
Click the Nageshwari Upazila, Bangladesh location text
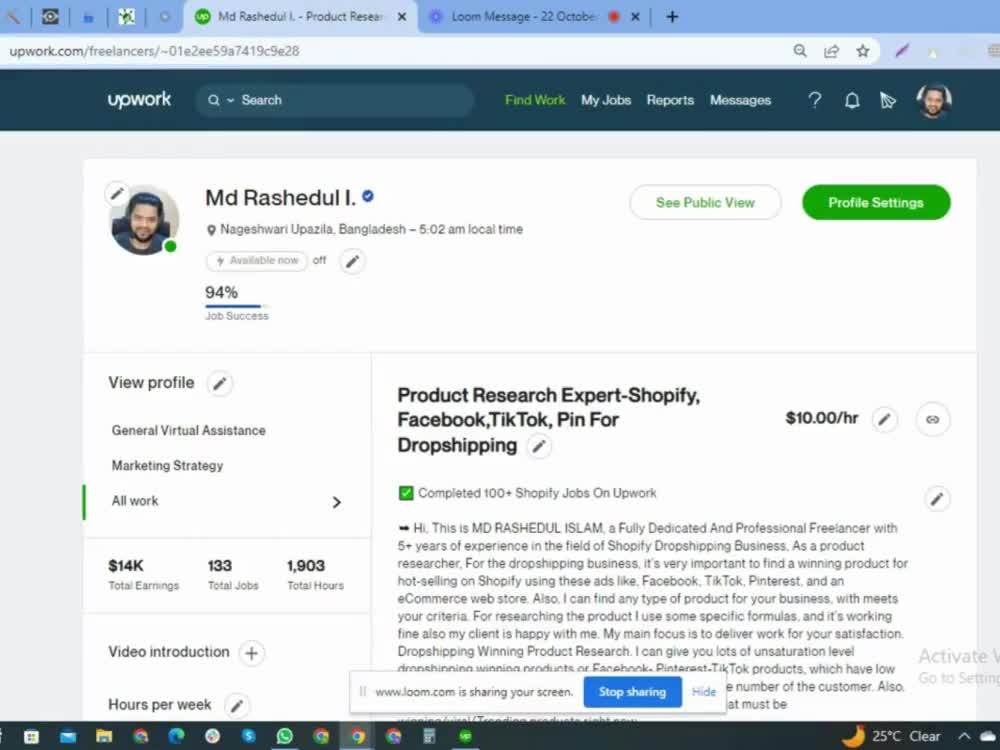pos(312,229)
